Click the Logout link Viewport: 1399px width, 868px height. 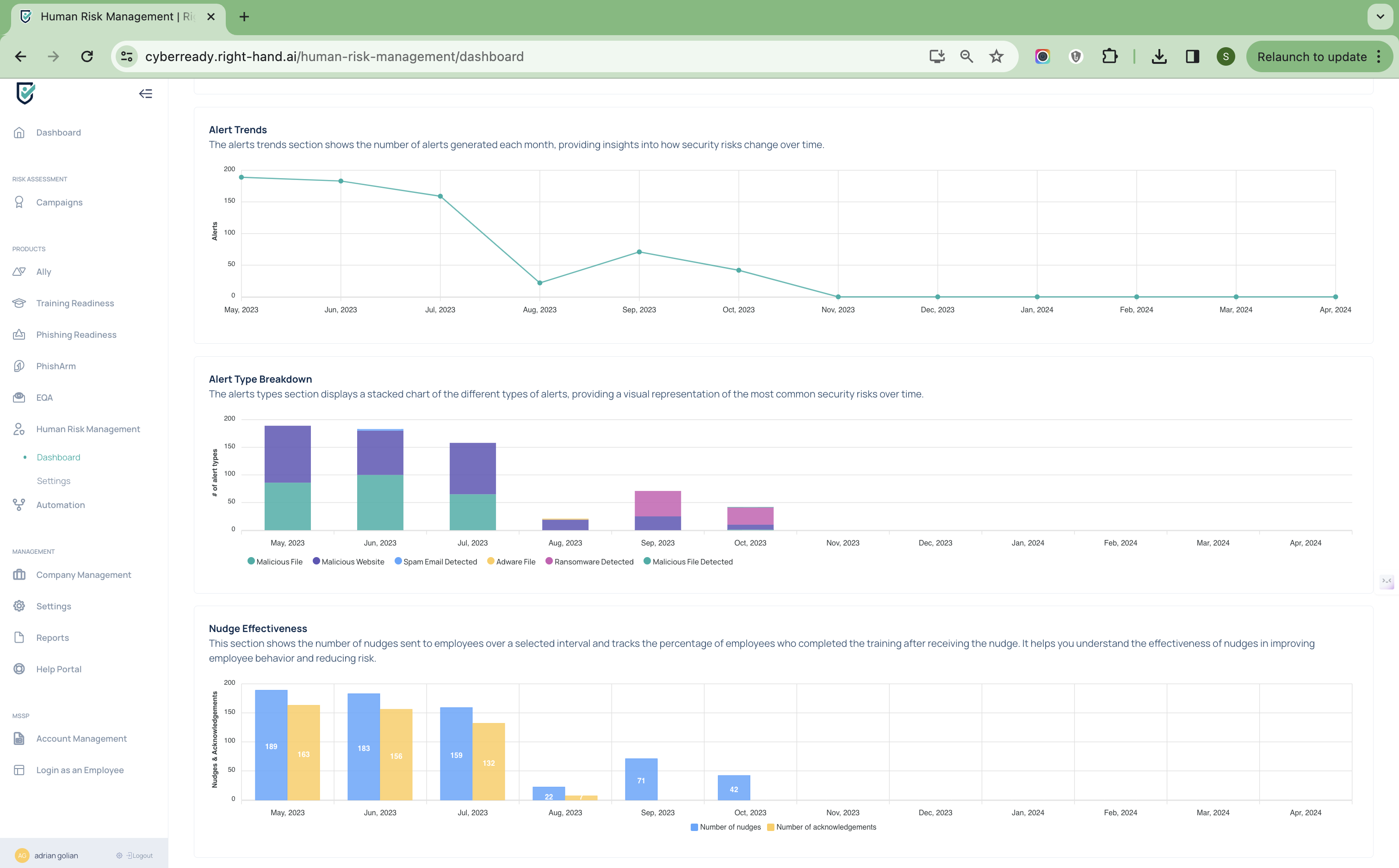pyautogui.click(x=141, y=856)
